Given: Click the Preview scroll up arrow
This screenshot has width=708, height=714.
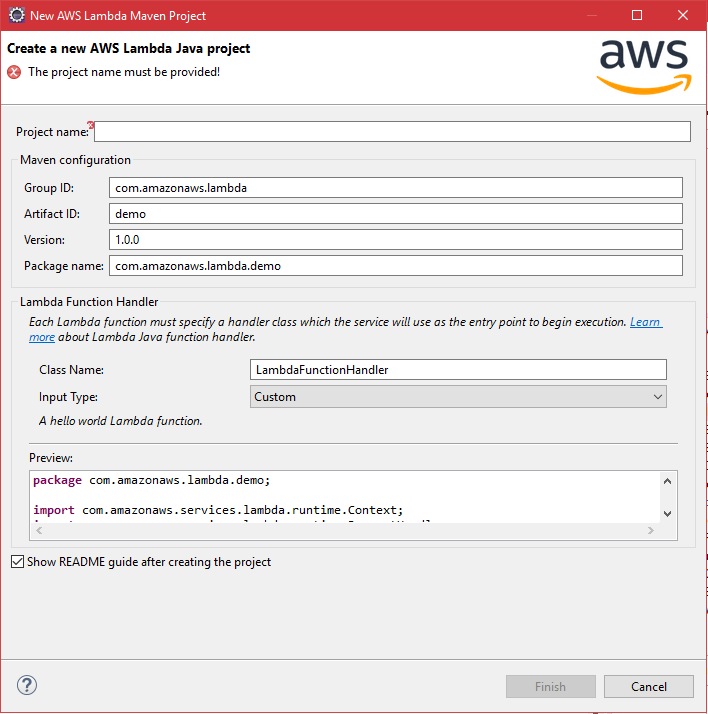Looking at the screenshot, I should point(667,481).
